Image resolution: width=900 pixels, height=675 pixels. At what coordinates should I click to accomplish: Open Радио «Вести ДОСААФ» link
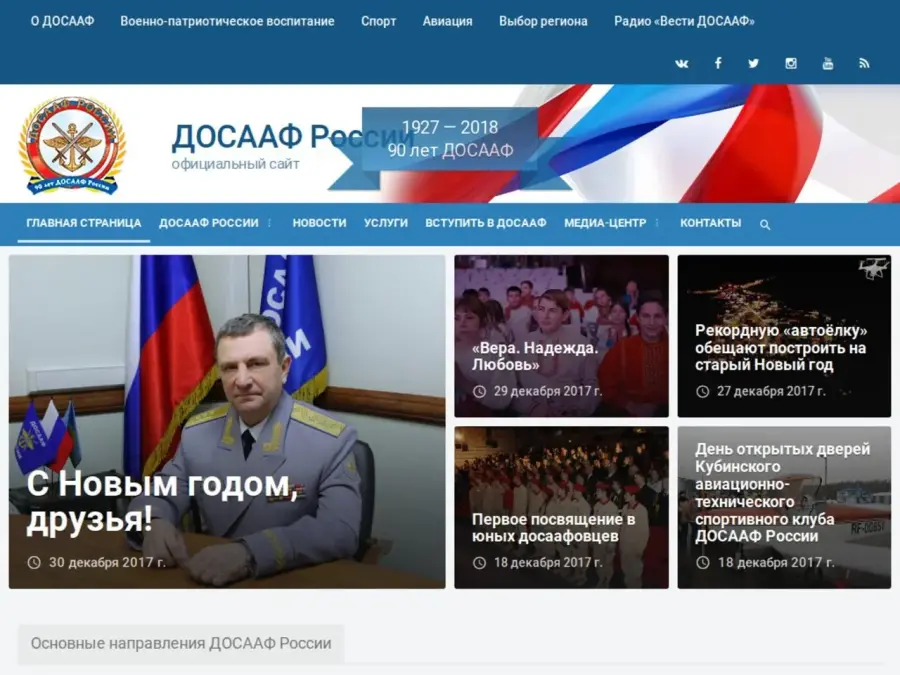[684, 21]
